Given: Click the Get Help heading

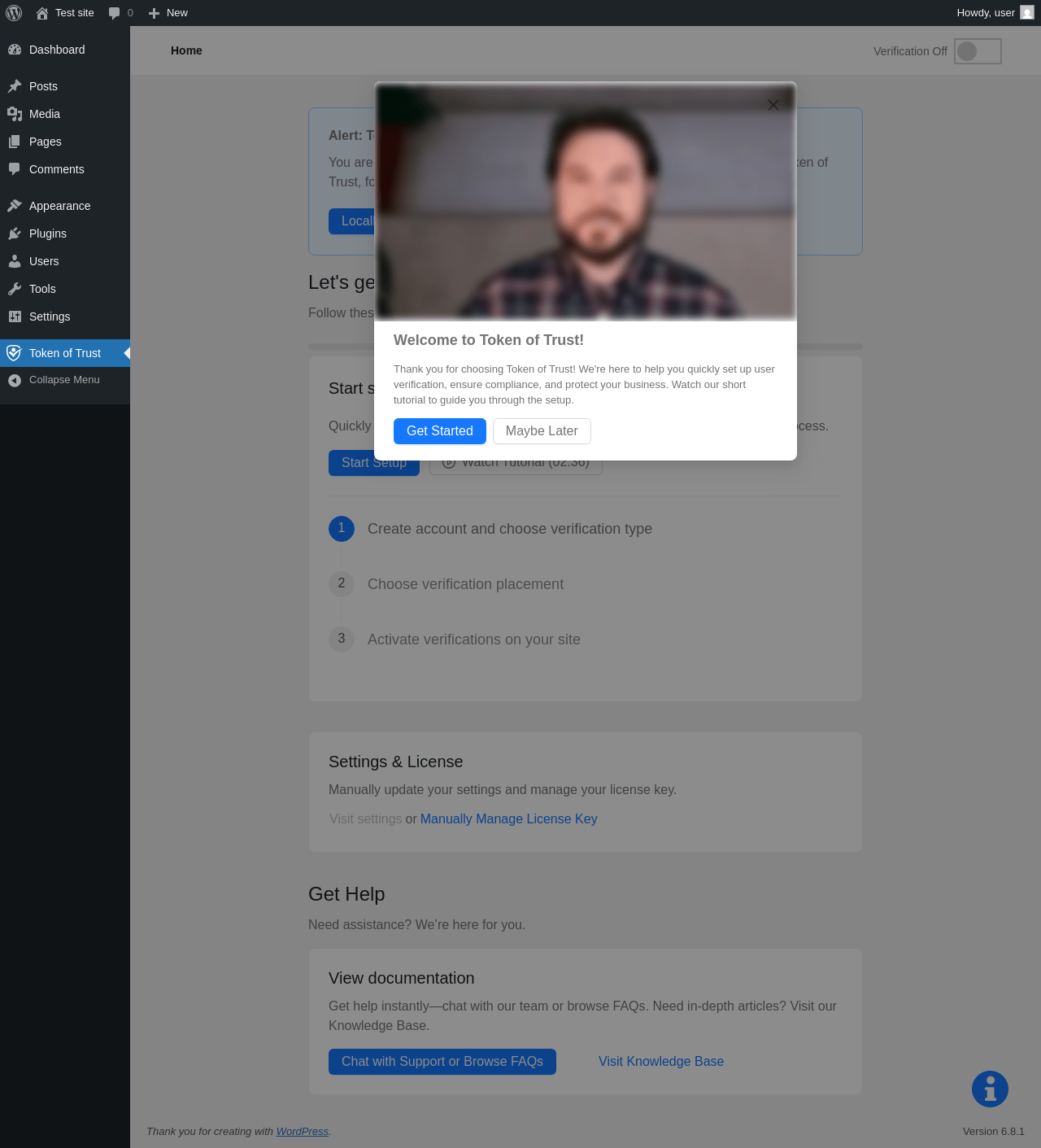Looking at the screenshot, I should point(346,894).
